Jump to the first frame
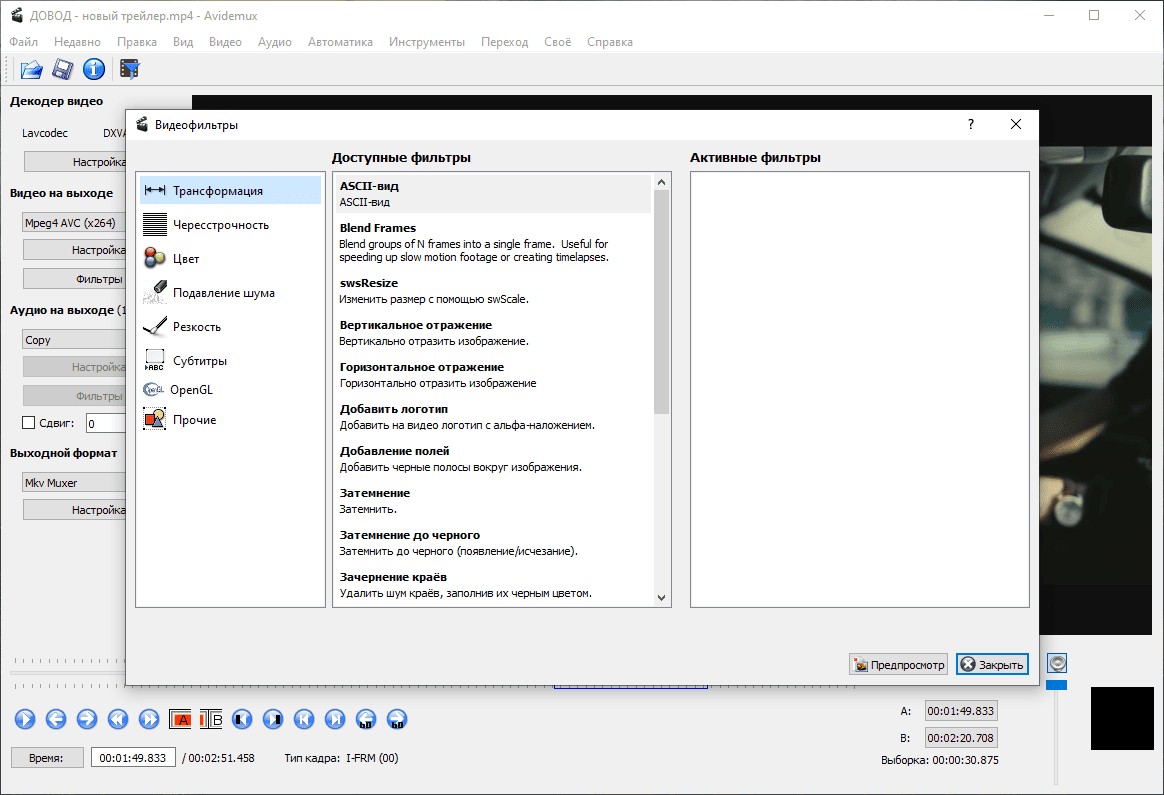This screenshot has height=795, width=1164. coord(304,719)
